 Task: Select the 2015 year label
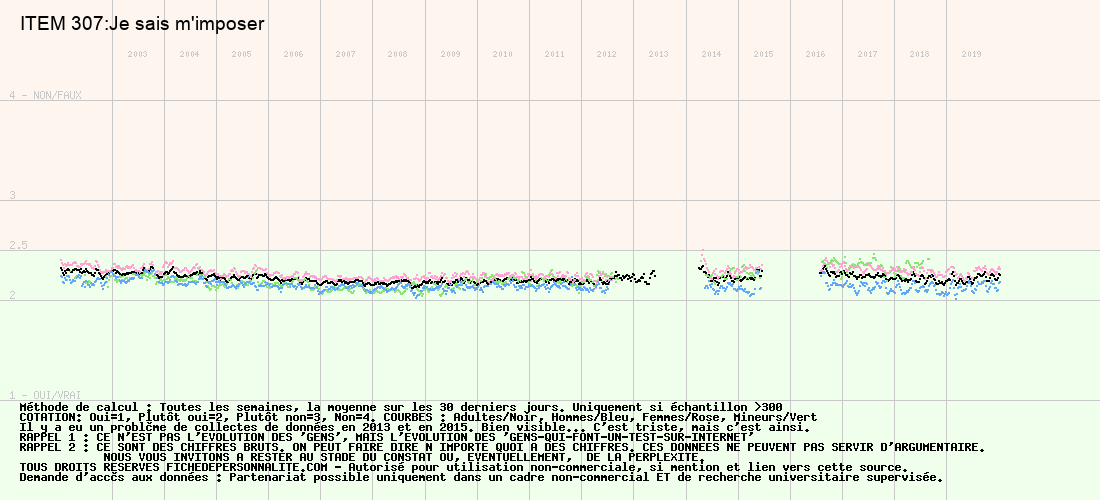(x=763, y=54)
